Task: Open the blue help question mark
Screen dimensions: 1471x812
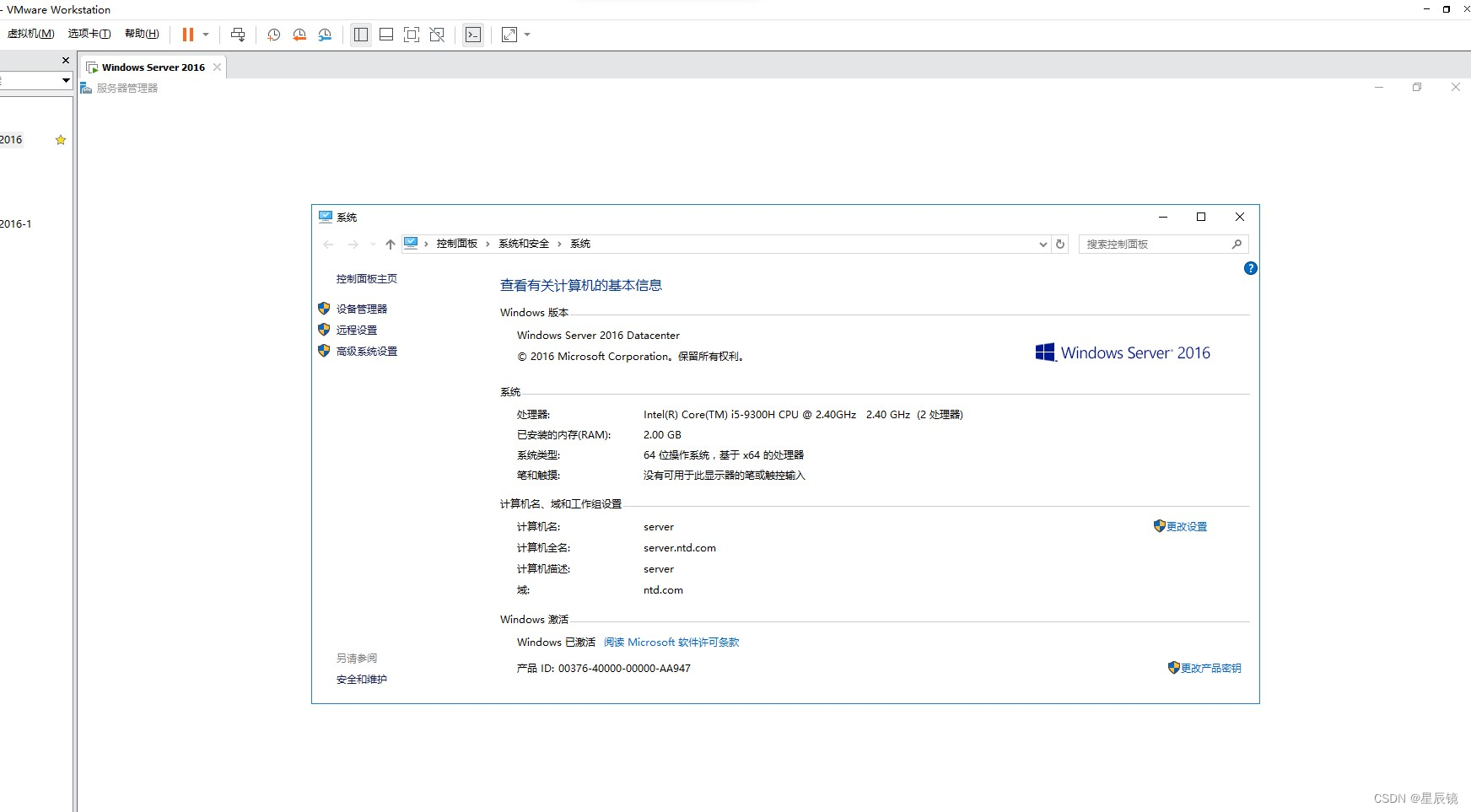Action: coord(1251,268)
